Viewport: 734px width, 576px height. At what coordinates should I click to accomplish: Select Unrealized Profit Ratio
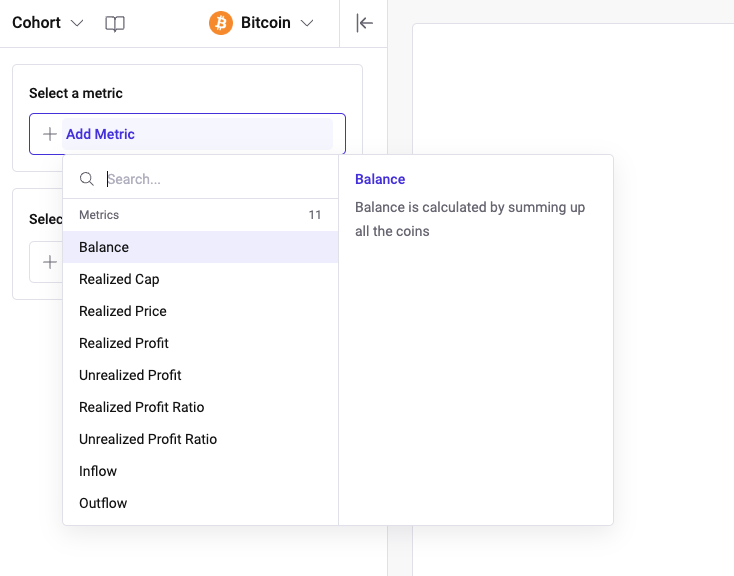148,439
